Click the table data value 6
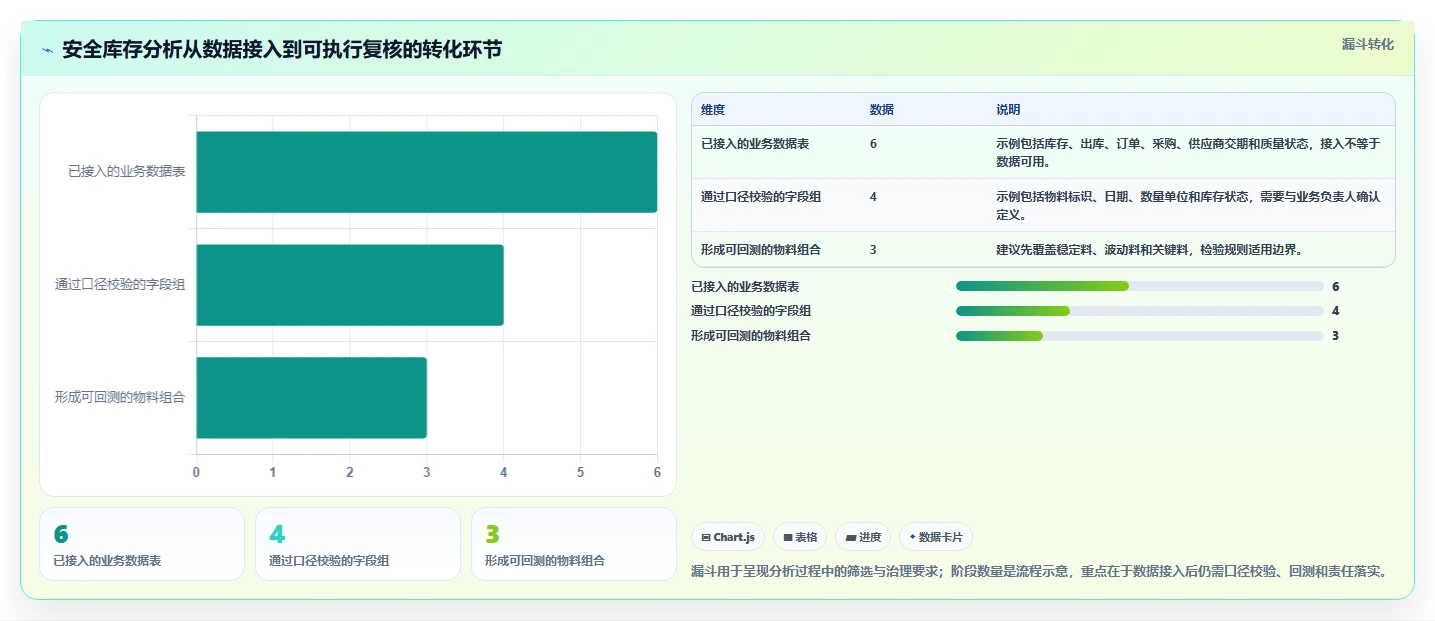 [x=873, y=144]
